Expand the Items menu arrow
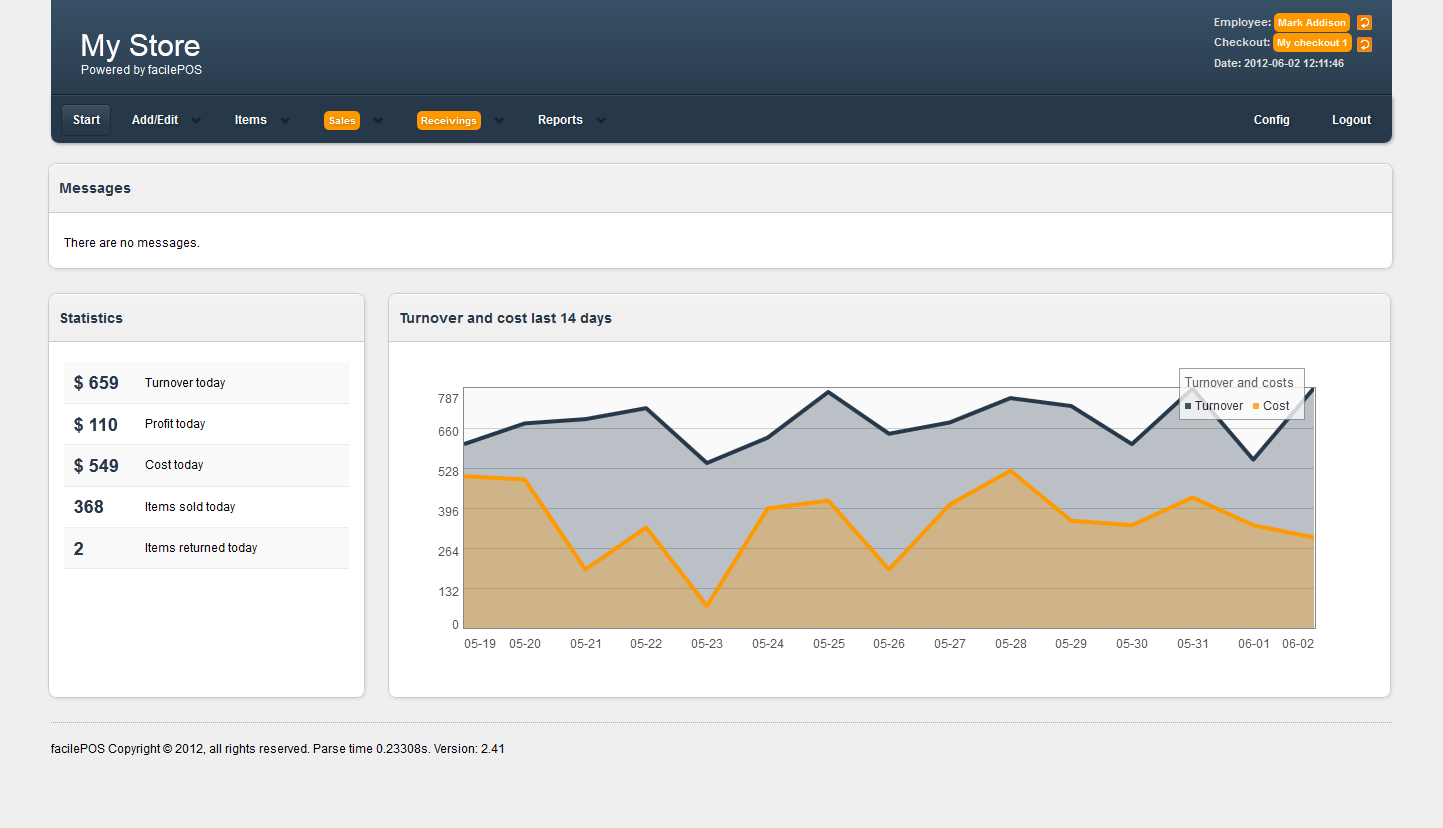Viewport: 1443px width, 828px height. [x=285, y=121]
